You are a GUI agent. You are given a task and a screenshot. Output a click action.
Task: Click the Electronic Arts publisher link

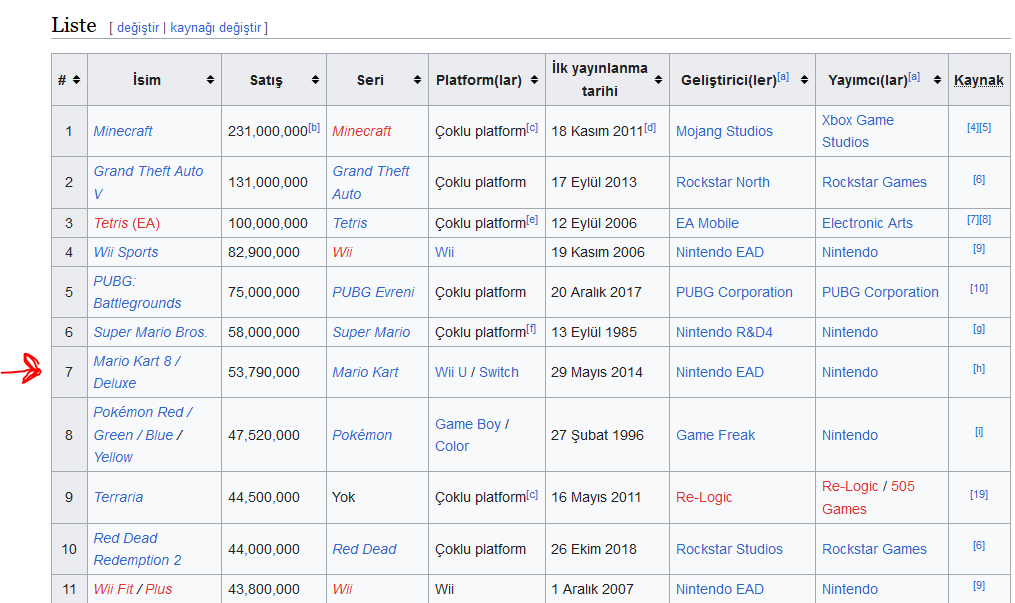point(867,223)
